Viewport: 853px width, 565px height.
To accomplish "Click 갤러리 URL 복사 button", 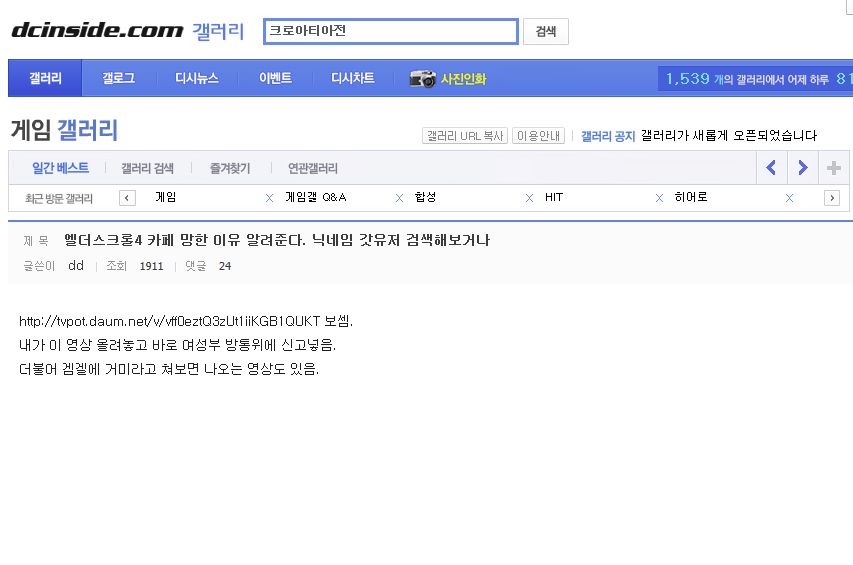I will [x=465, y=135].
